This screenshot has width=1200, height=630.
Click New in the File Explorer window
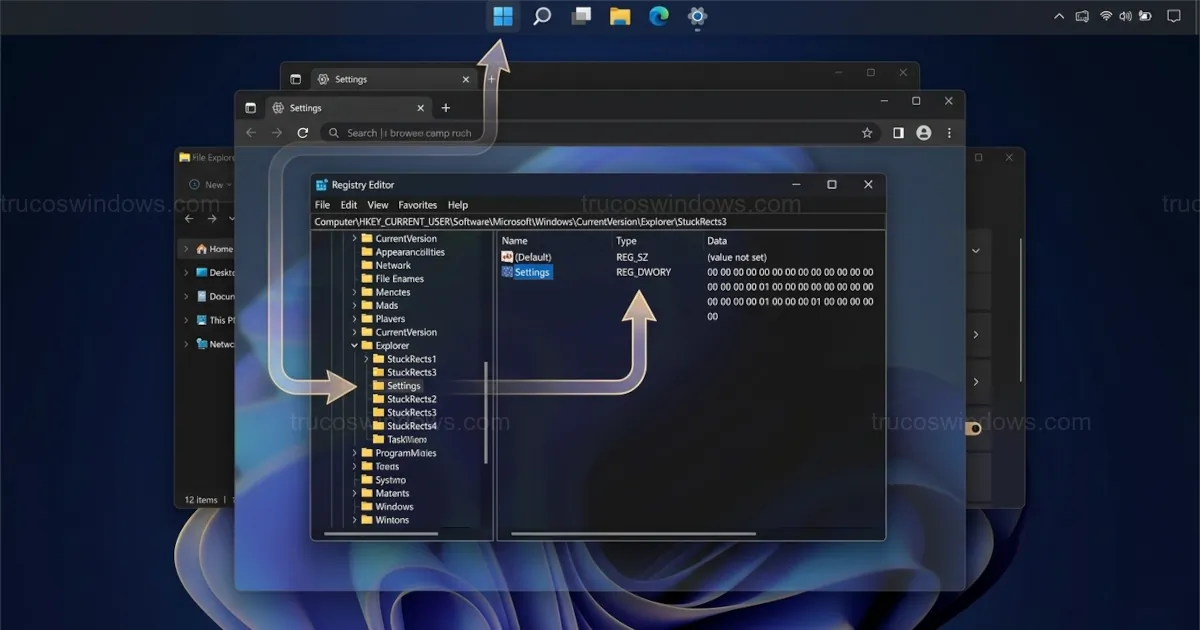(208, 185)
